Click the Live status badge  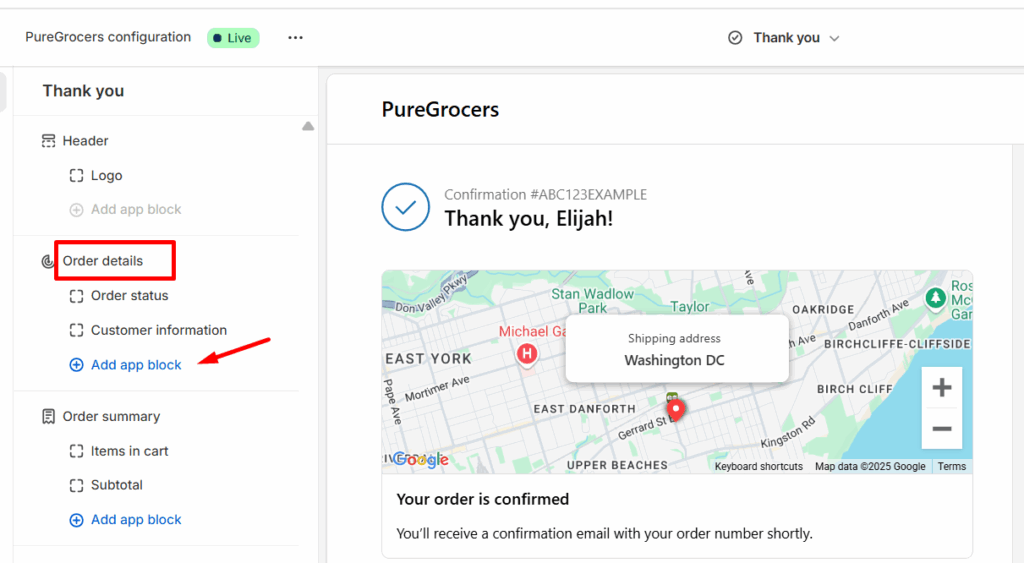[x=233, y=38]
